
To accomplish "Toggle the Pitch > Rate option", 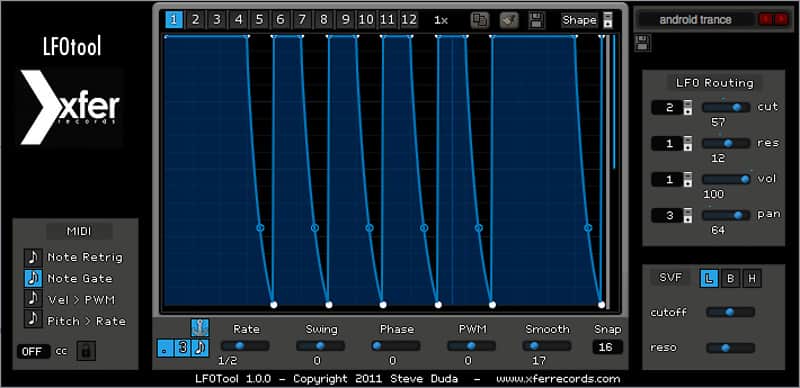I will tap(33, 320).
